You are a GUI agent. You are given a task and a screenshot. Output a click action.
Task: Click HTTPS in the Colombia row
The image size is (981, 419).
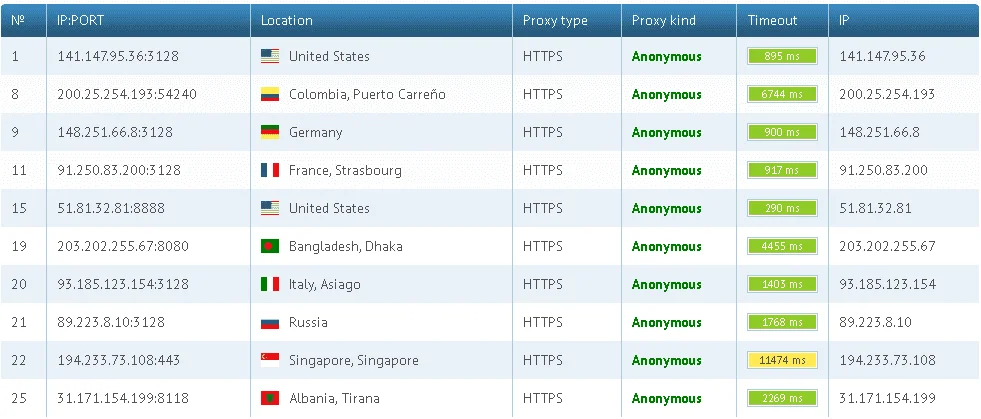(x=542, y=94)
